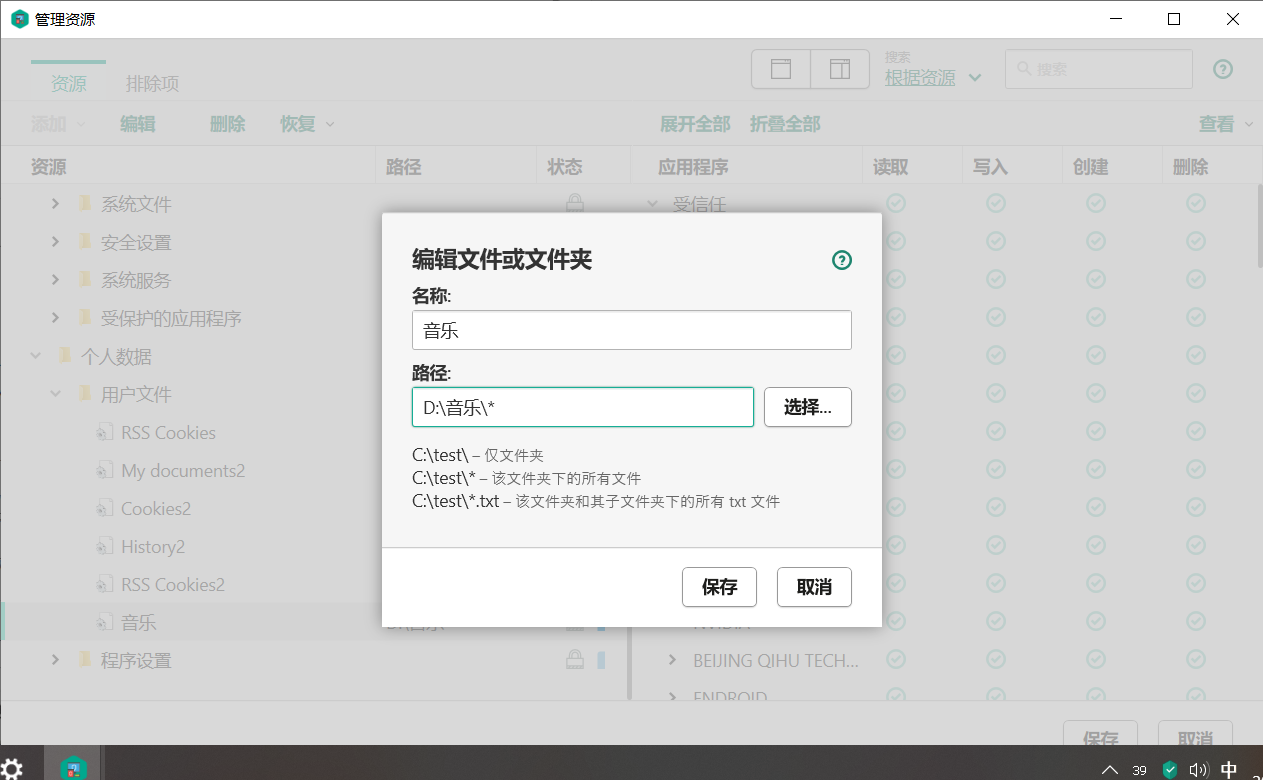Click the 路径 field with D:\音乐\*
The image size is (1263, 780).
(x=583, y=407)
